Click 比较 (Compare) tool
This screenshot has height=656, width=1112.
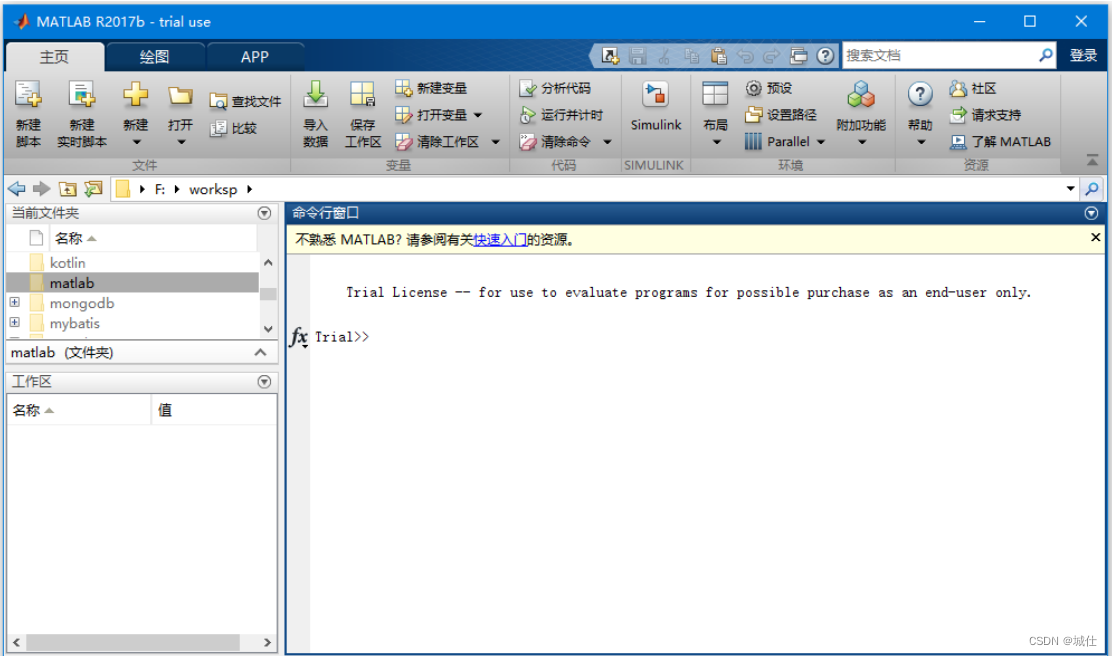(233, 128)
